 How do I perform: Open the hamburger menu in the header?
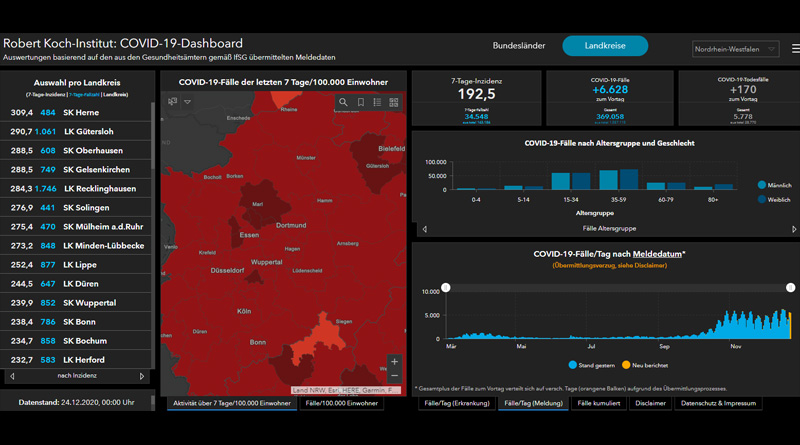[795, 49]
